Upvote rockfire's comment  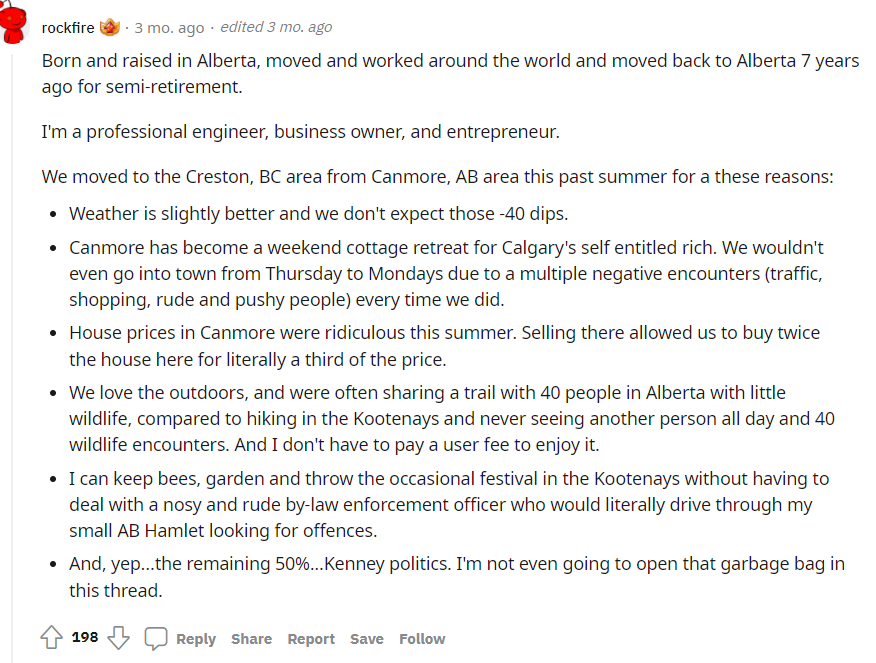(51, 638)
